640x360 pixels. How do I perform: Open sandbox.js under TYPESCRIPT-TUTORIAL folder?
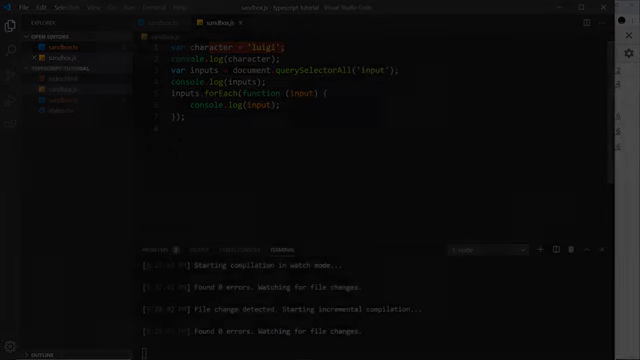[62, 89]
